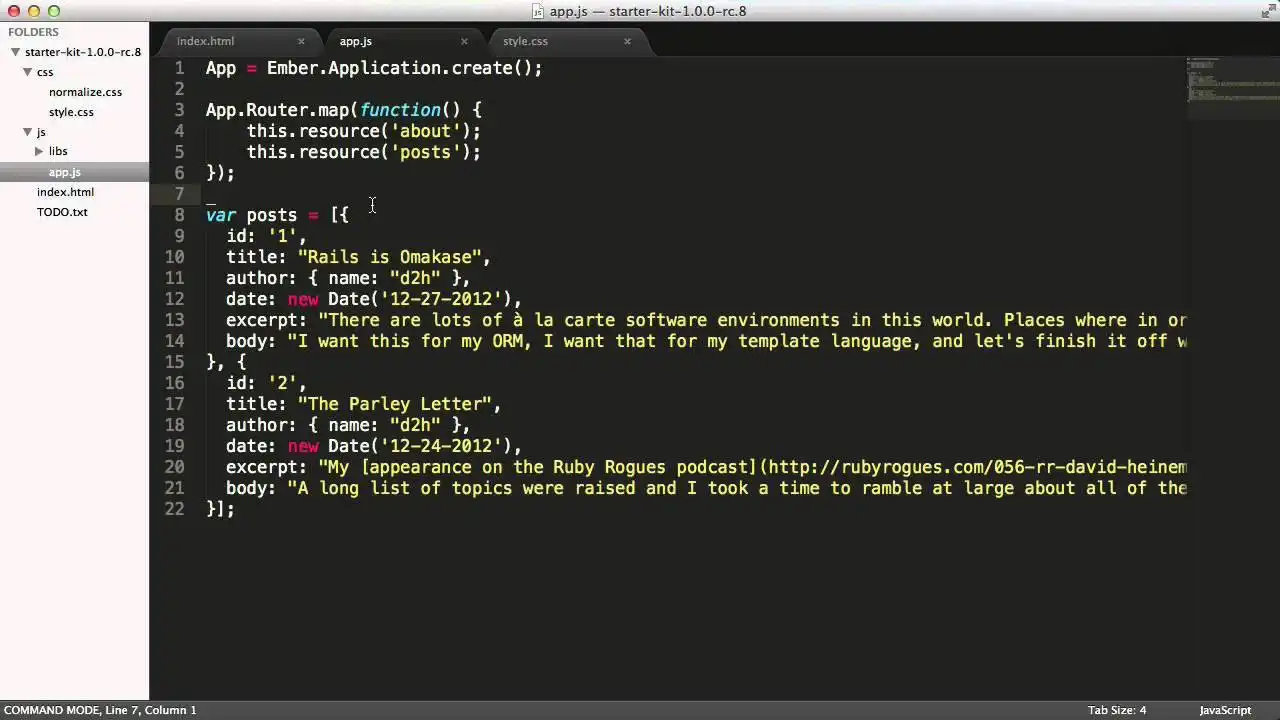This screenshot has height=720, width=1280.
Task: Open normalize.css in the sidebar
Action: [x=85, y=92]
